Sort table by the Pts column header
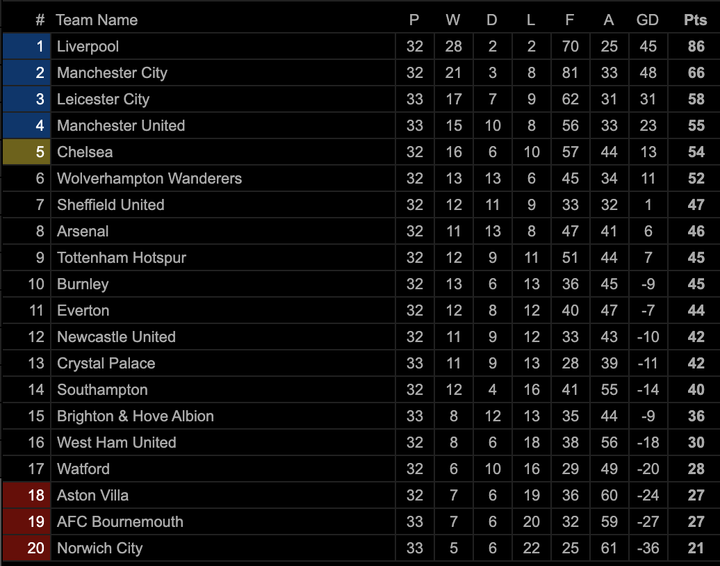Viewport: 720px width, 566px height. tap(695, 20)
